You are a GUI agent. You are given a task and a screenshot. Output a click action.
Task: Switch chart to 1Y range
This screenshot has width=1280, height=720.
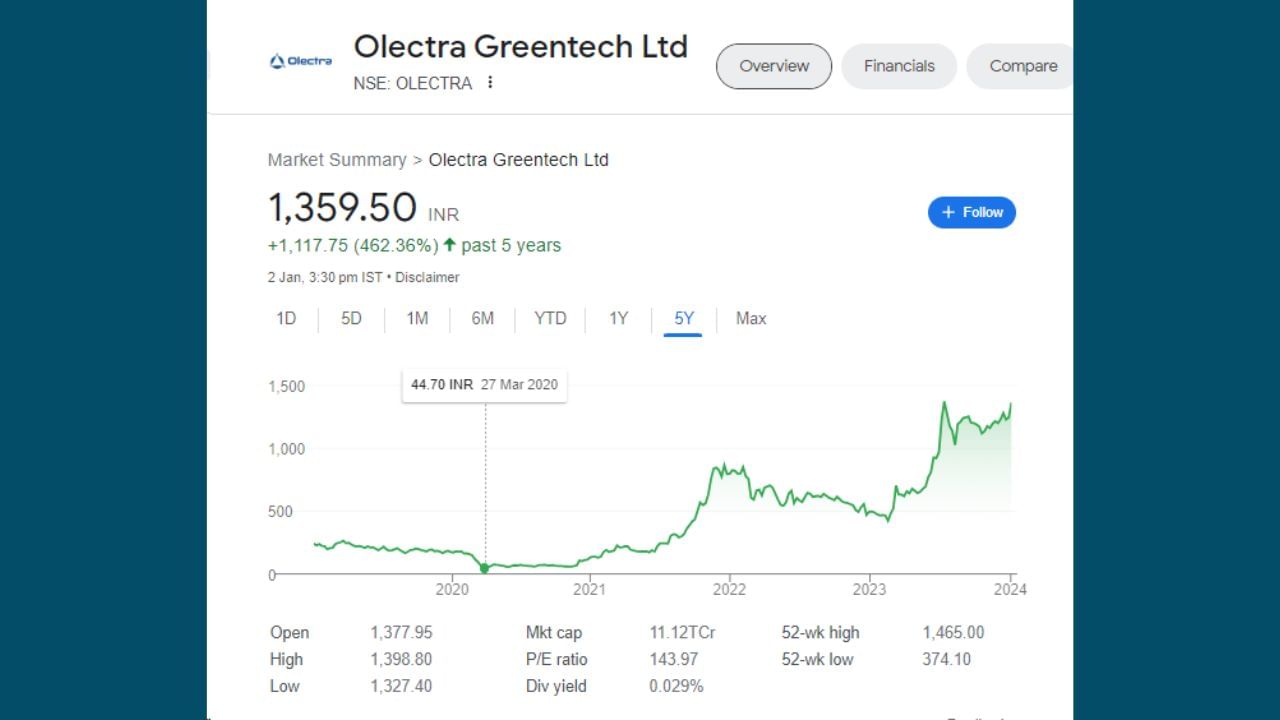point(618,319)
